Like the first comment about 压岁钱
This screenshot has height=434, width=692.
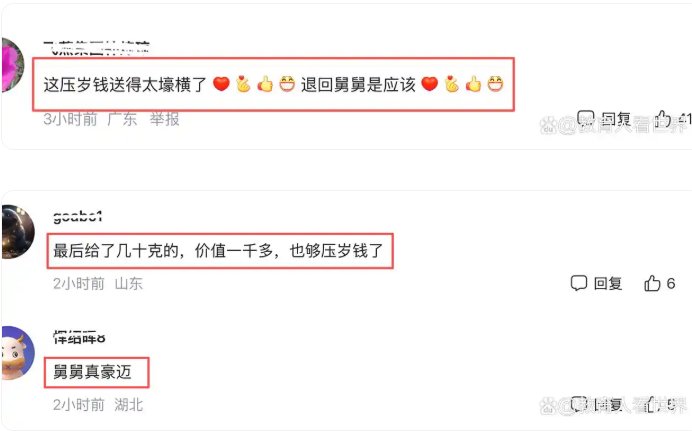pyautogui.click(x=662, y=118)
